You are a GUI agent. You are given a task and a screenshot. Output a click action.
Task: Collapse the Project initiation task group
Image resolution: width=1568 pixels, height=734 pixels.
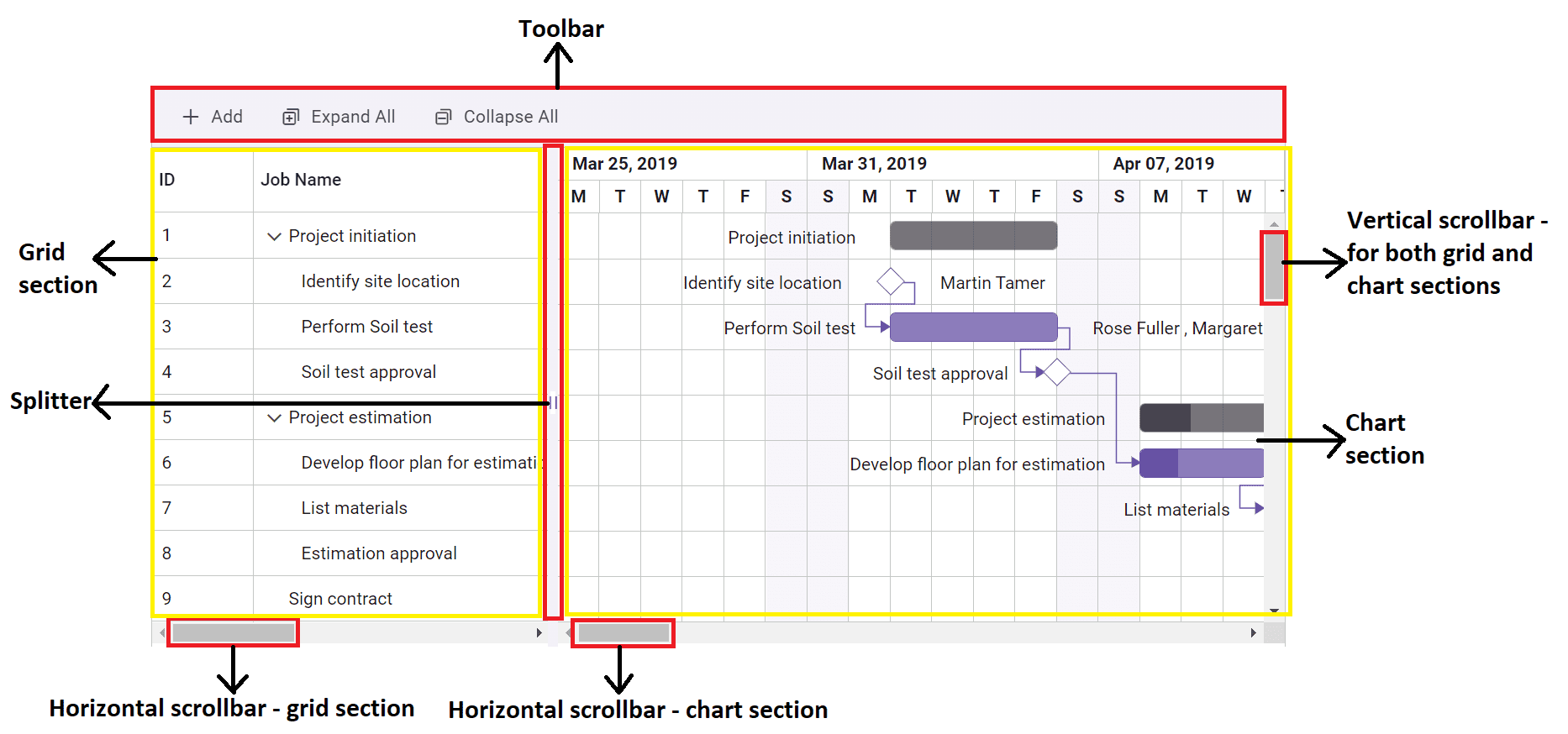pyautogui.click(x=274, y=236)
